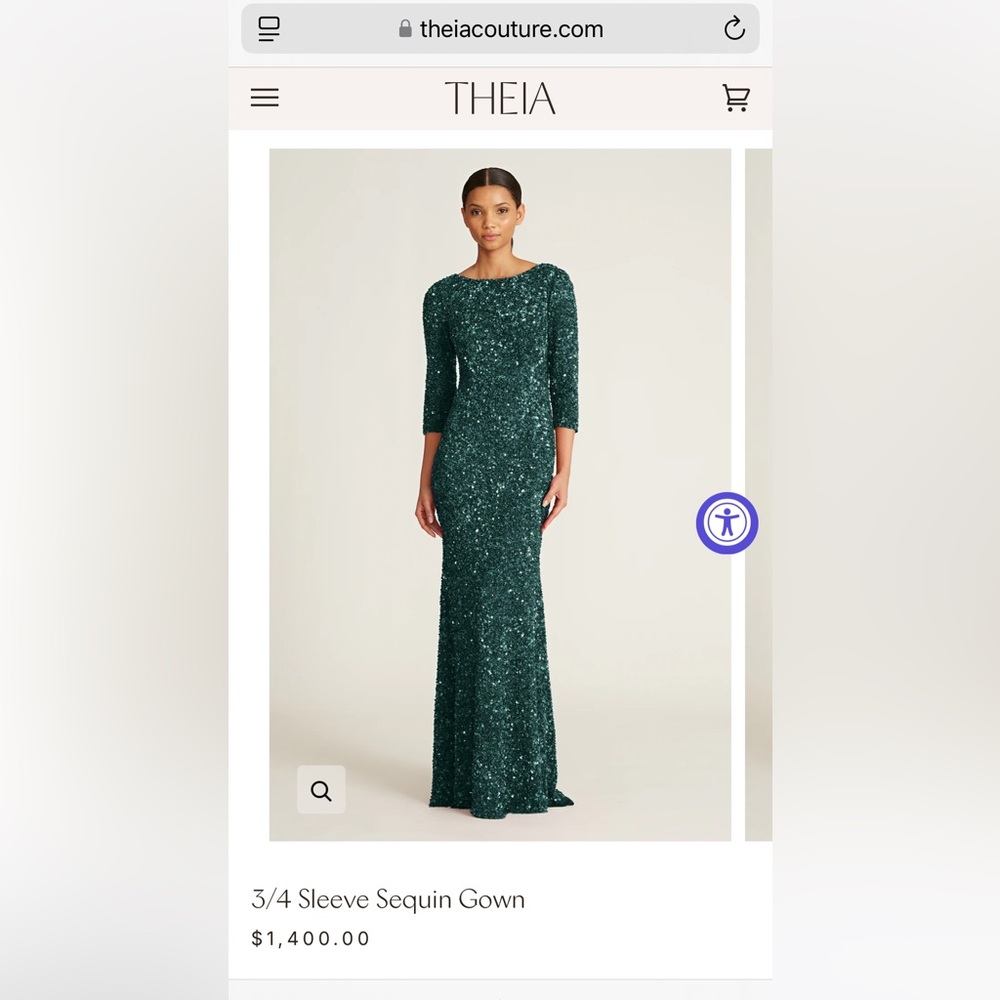This screenshot has height=1000, width=1000.
Task: Click the gown's sequined sleeve in photo
Action: coord(564,357)
